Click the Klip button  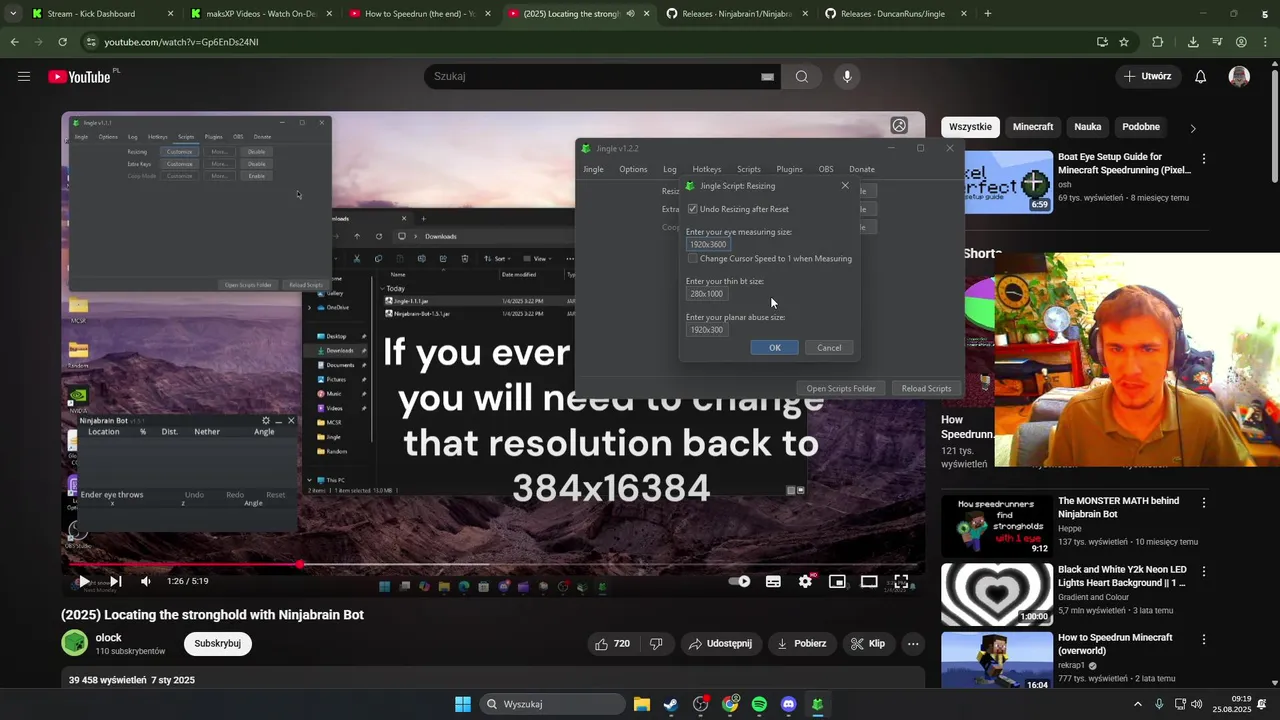[868, 644]
